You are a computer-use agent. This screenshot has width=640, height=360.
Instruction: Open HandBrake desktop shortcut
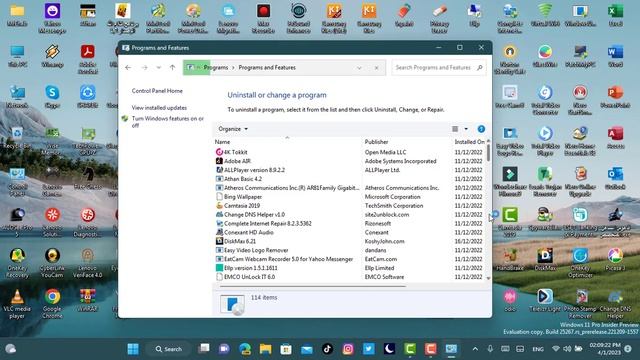tap(510, 260)
